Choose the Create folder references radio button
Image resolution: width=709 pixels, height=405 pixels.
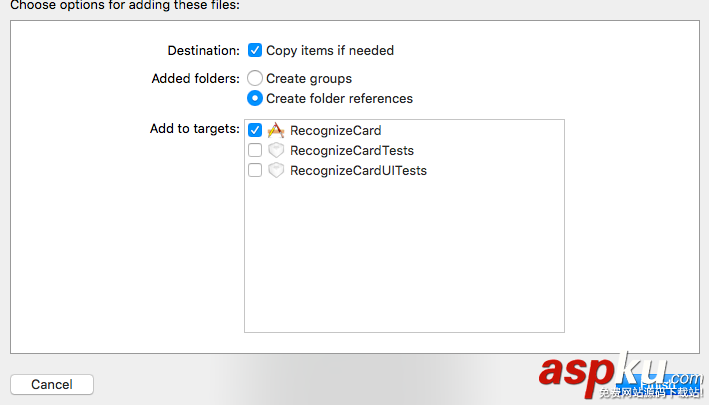tap(255, 98)
